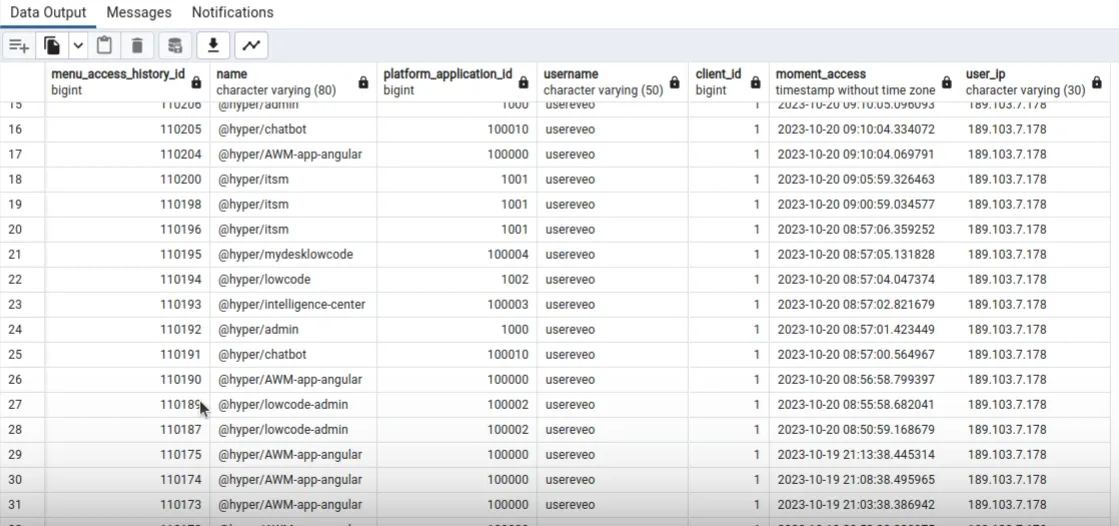Click timestamp 2023-10-20 08:57:01.423449

click(x=864, y=329)
